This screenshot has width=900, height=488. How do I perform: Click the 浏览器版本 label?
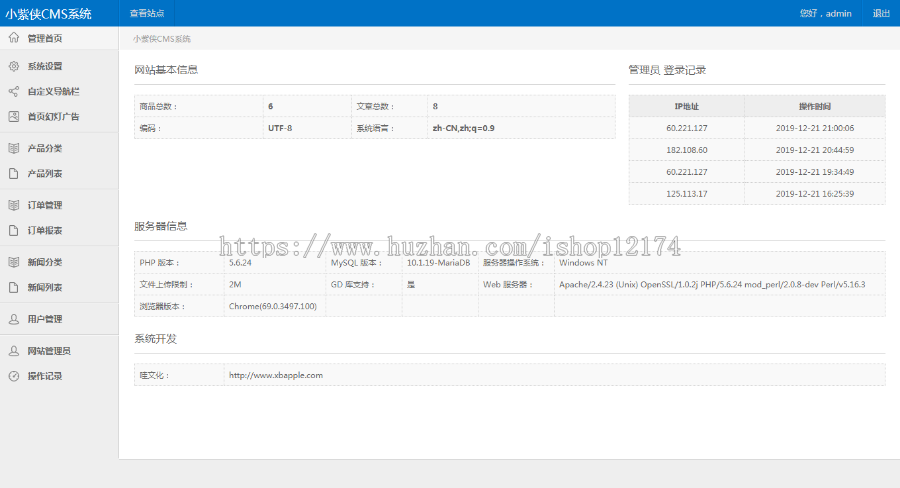point(162,306)
